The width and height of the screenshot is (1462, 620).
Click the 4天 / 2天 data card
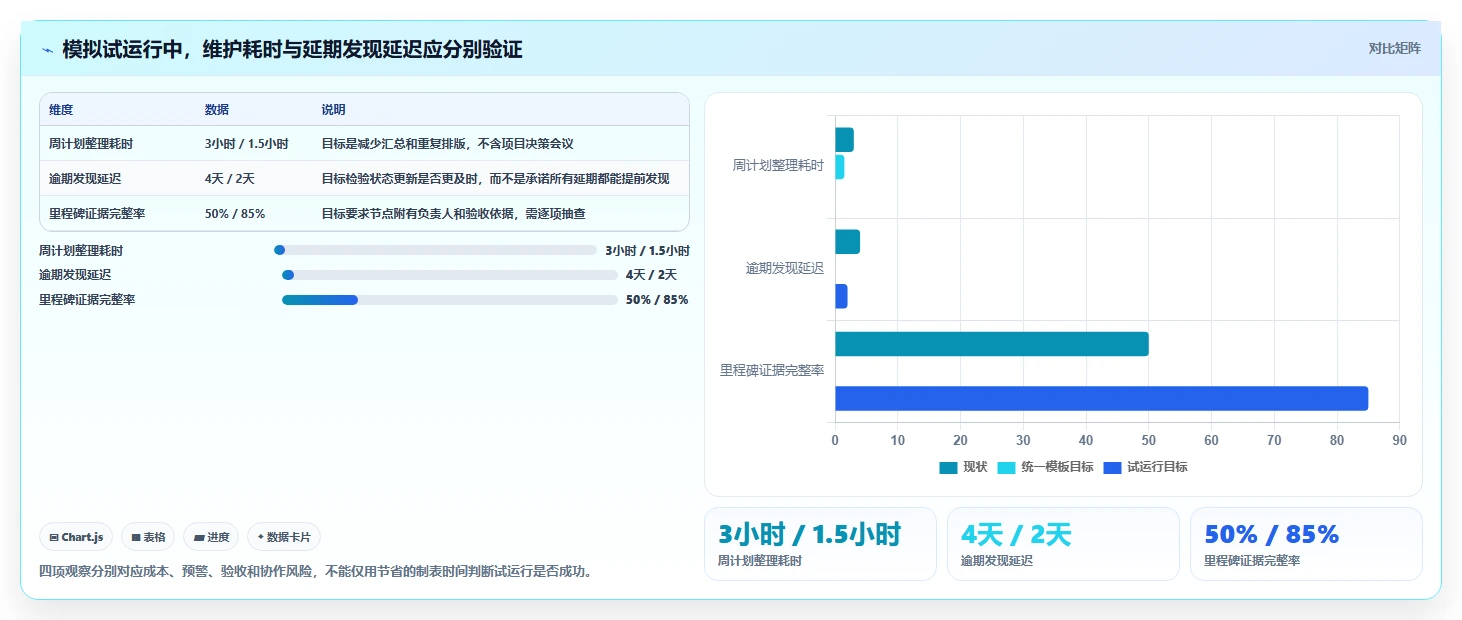pos(1063,544)
